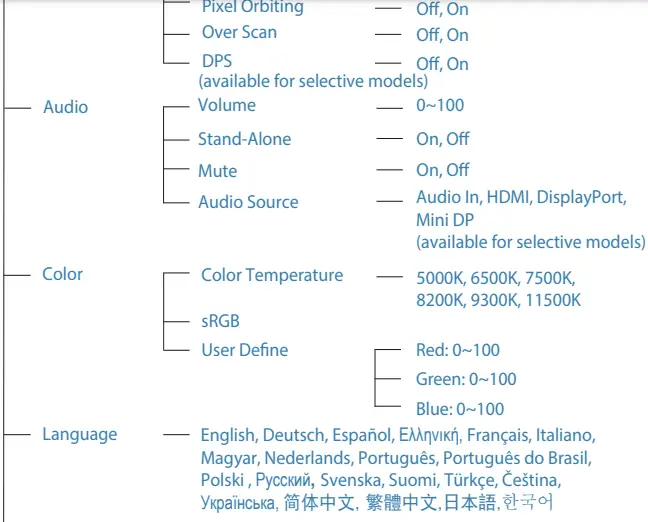Choose the sRGB color option

[x=220, y=321]
